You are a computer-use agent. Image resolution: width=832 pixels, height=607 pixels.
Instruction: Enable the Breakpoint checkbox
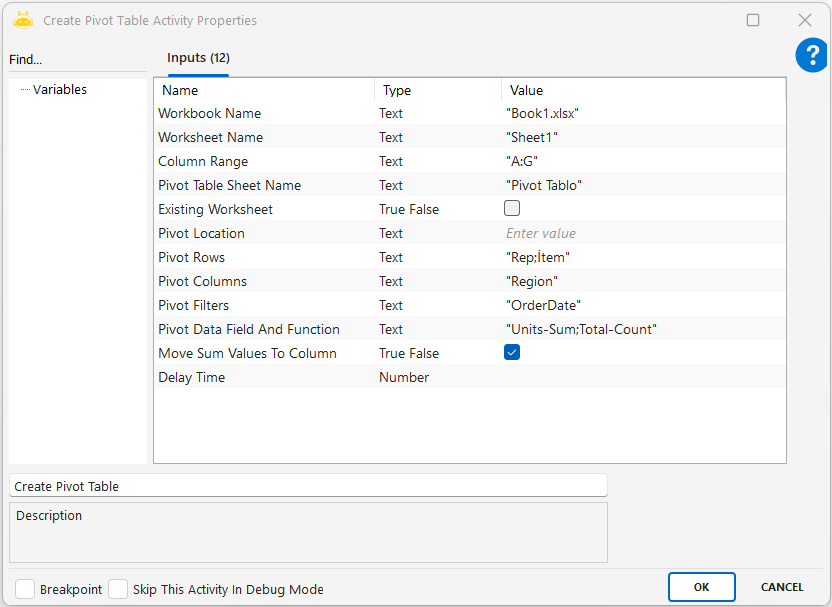pos(25,589)
